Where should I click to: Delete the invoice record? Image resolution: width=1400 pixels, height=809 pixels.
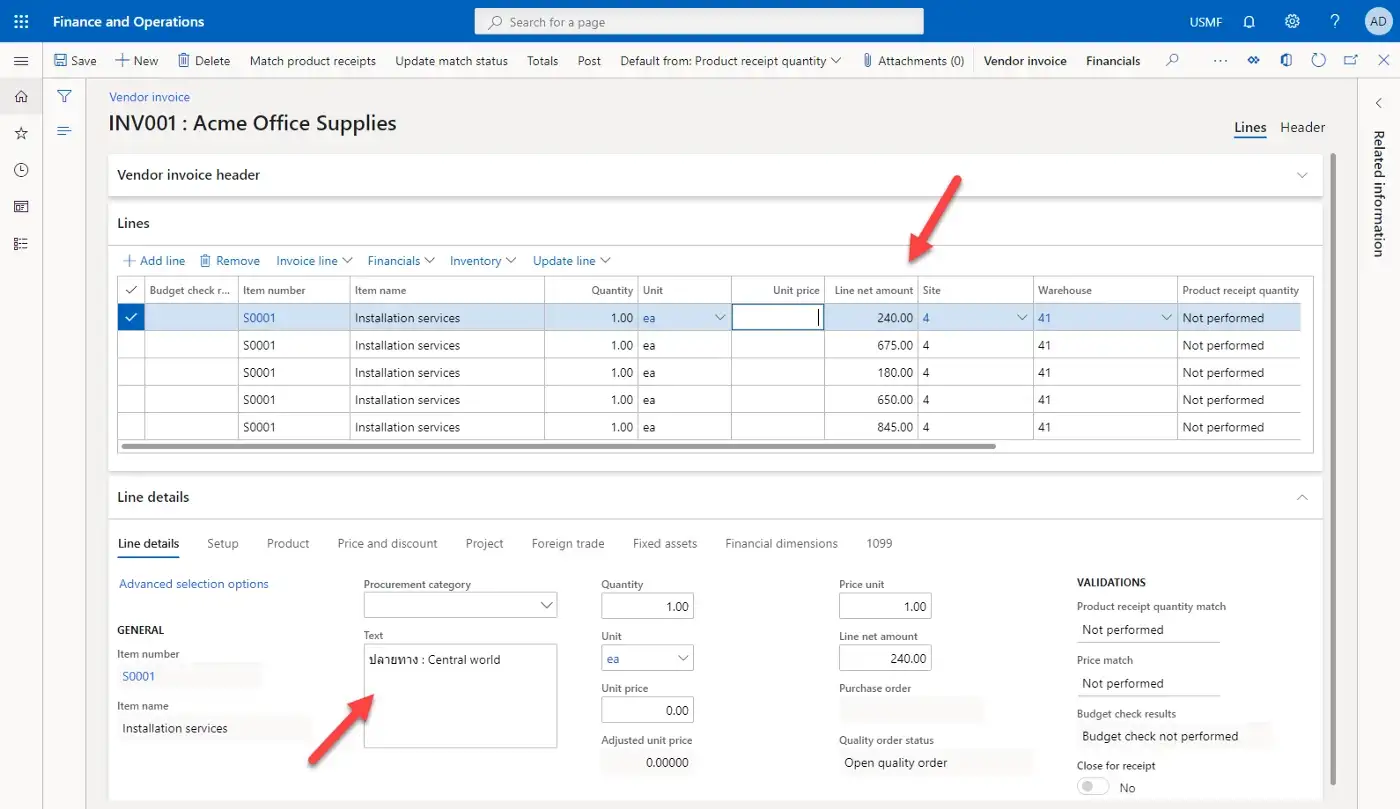coord(204,61)
